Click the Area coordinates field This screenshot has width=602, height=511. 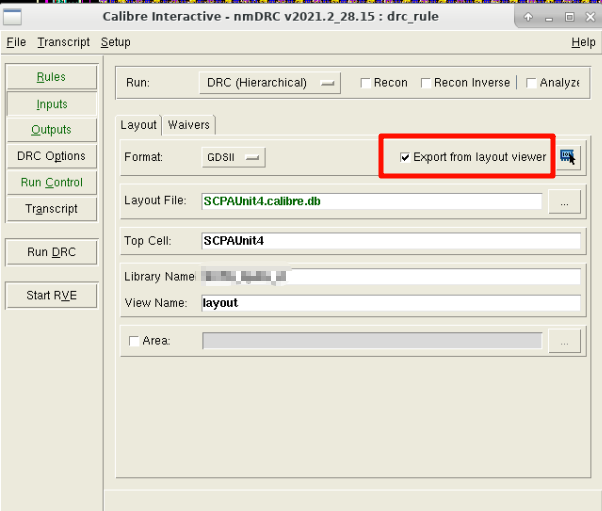pos(372,341)
